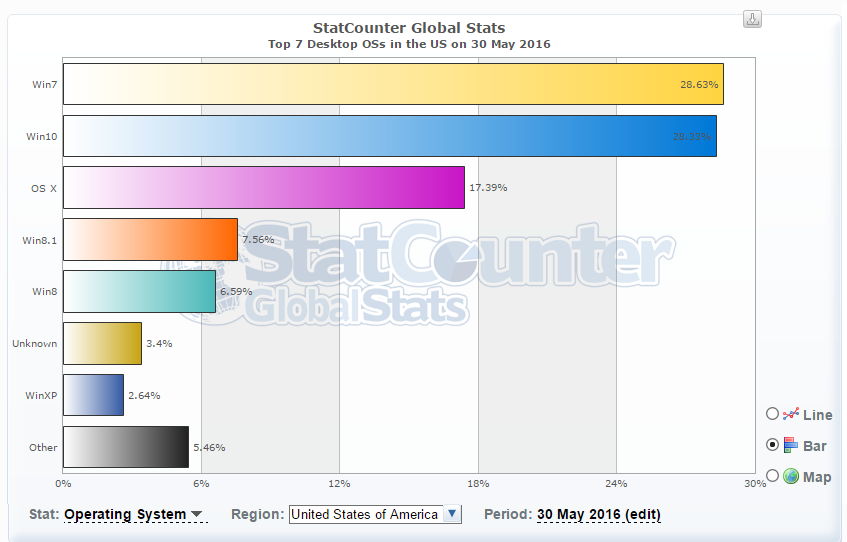Image resolution: width=847 pixels, height=542 pixels.
Task: Click the Bar chart icon
Action: (791, 445)
